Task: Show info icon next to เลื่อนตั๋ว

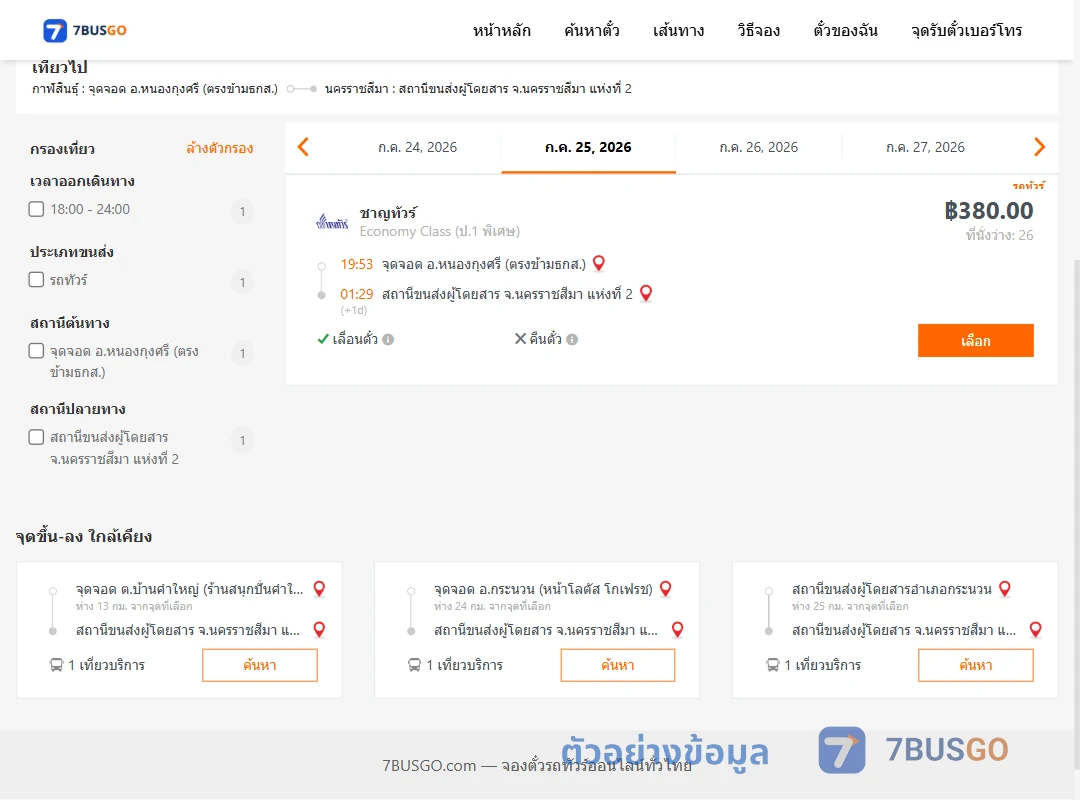Action: click(388, 339)
